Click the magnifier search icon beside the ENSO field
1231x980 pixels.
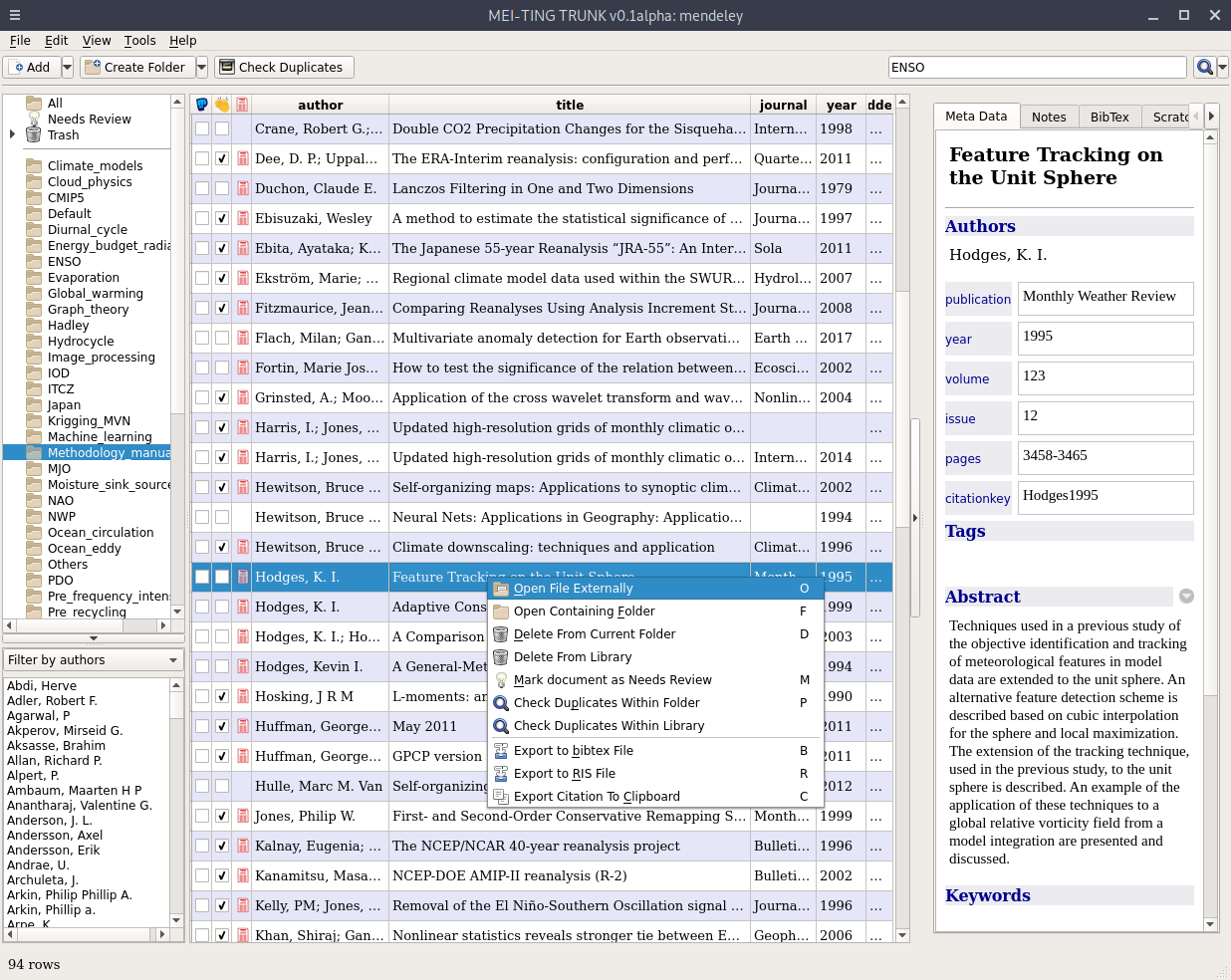[1204, 67]
